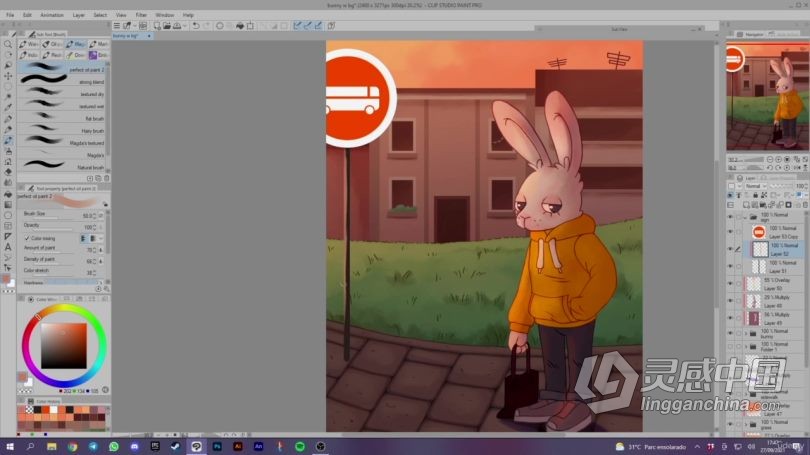Toggle the Color mixing checkbox
The width and height of the screenshot is (810, 455).
[x=27, y=239]
